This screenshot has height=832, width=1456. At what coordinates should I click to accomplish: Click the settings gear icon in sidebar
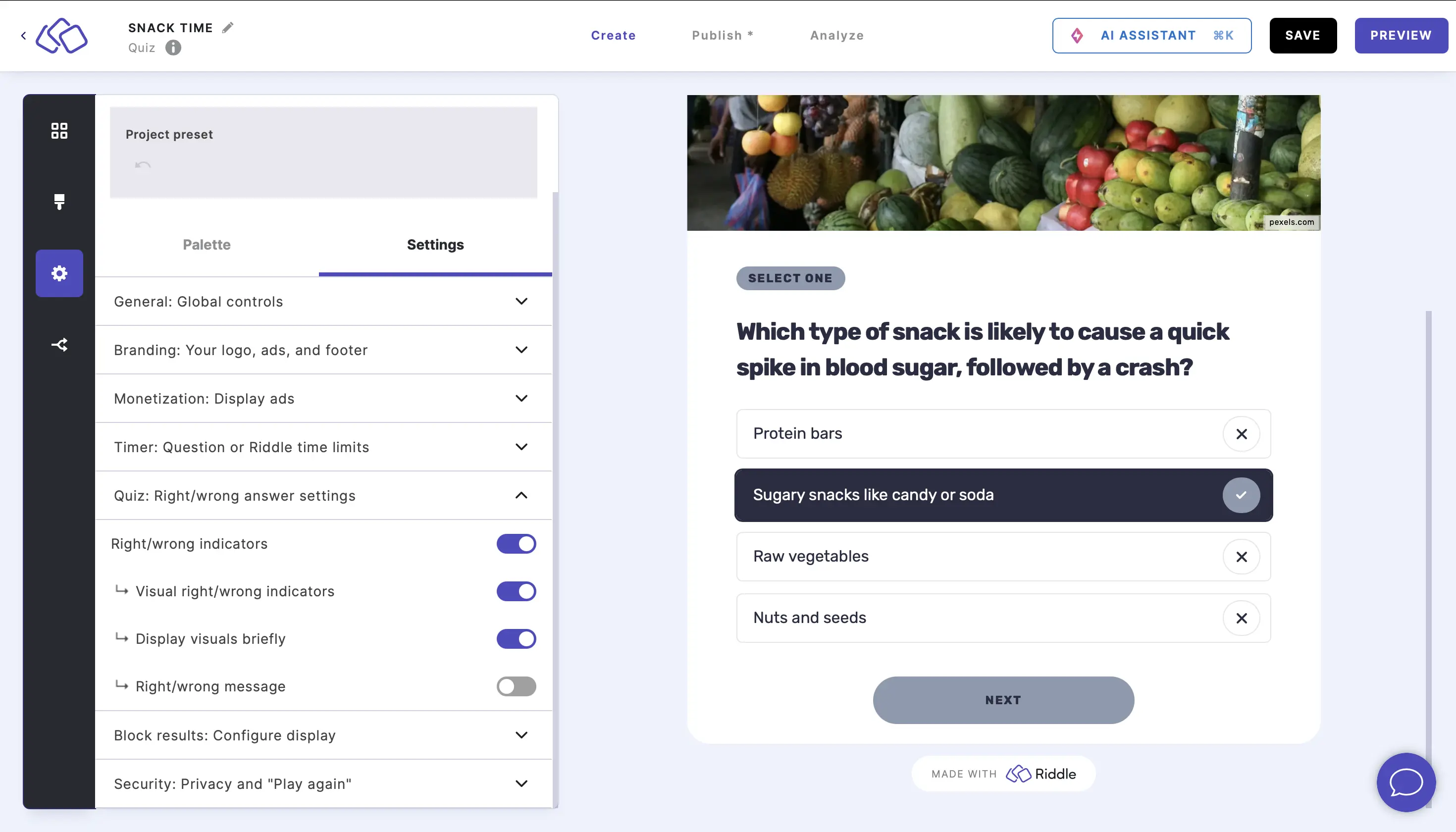click(59, 273)
